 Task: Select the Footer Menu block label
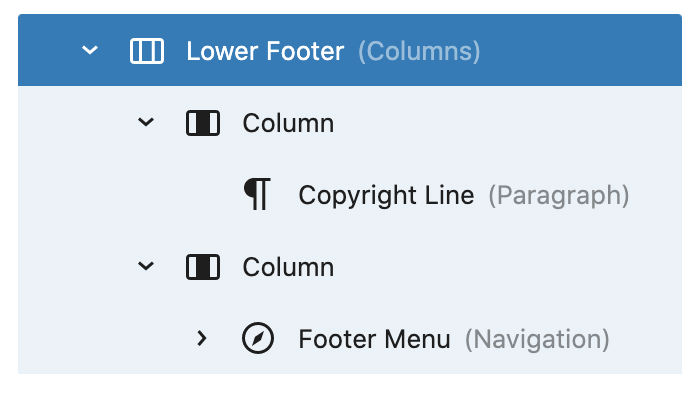click(374, 340)
